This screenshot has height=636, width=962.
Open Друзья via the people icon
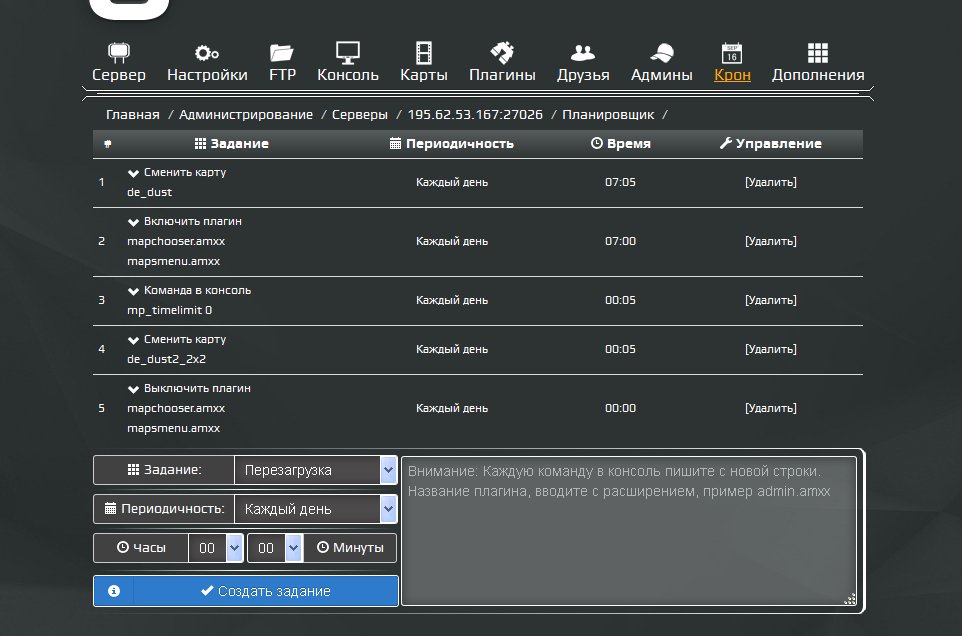coord(582,53)
